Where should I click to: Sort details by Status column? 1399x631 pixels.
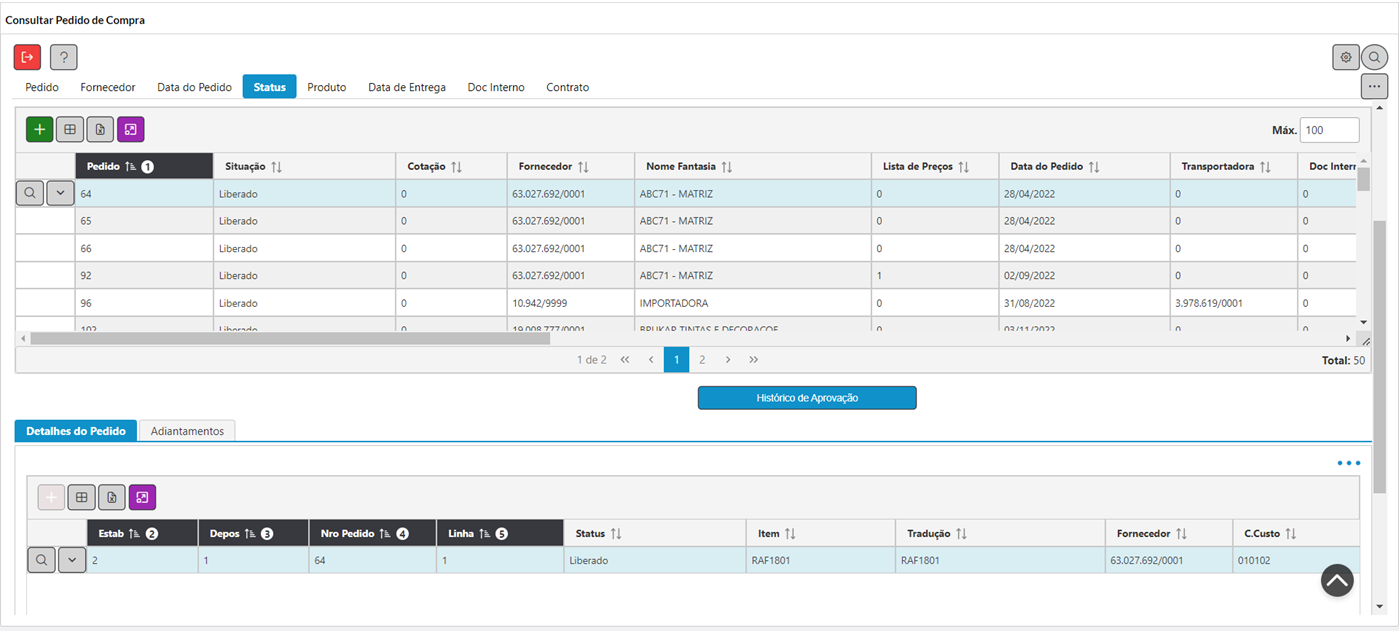pos(655,533)
